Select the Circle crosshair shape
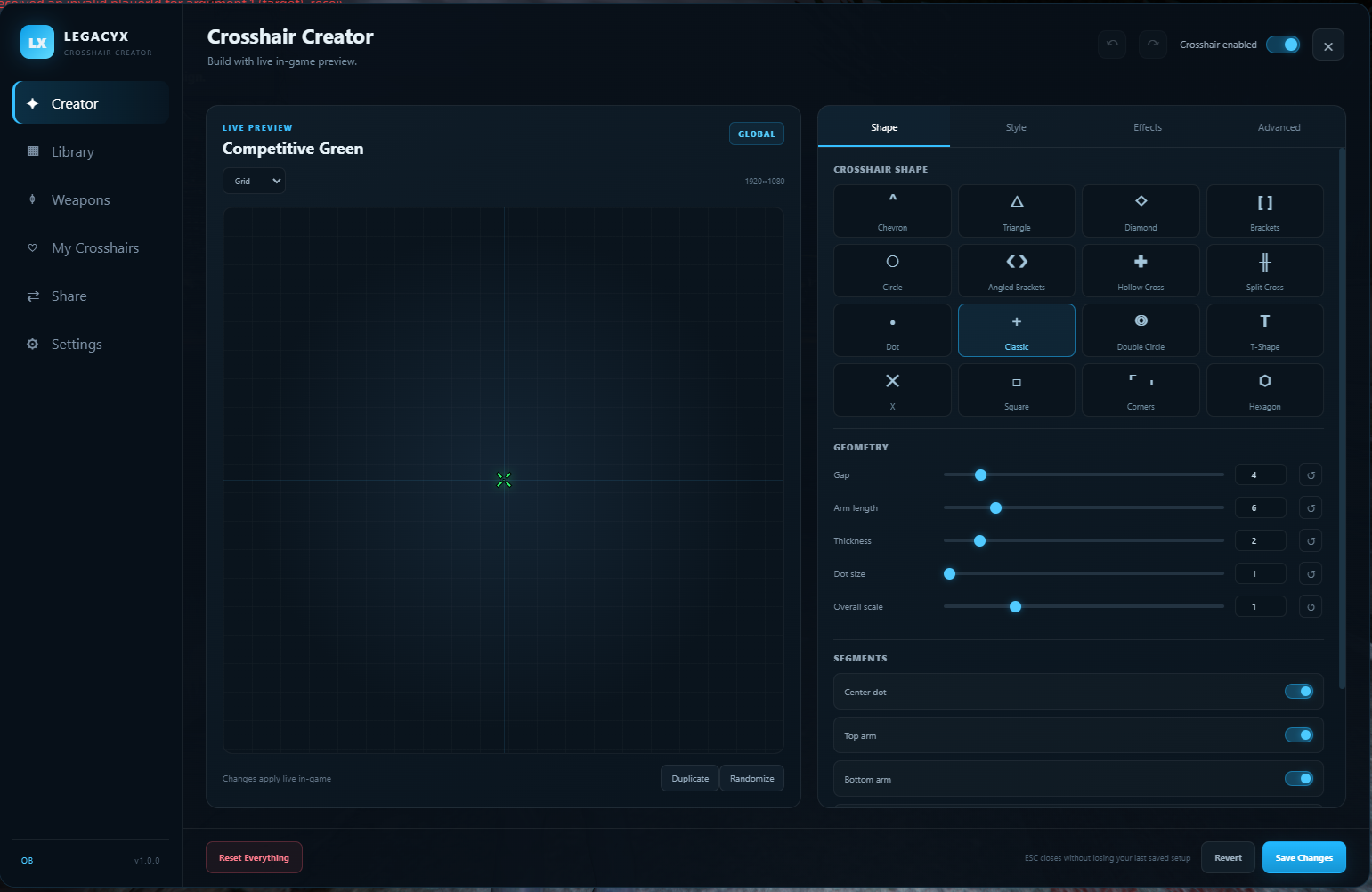 (892, 271)
